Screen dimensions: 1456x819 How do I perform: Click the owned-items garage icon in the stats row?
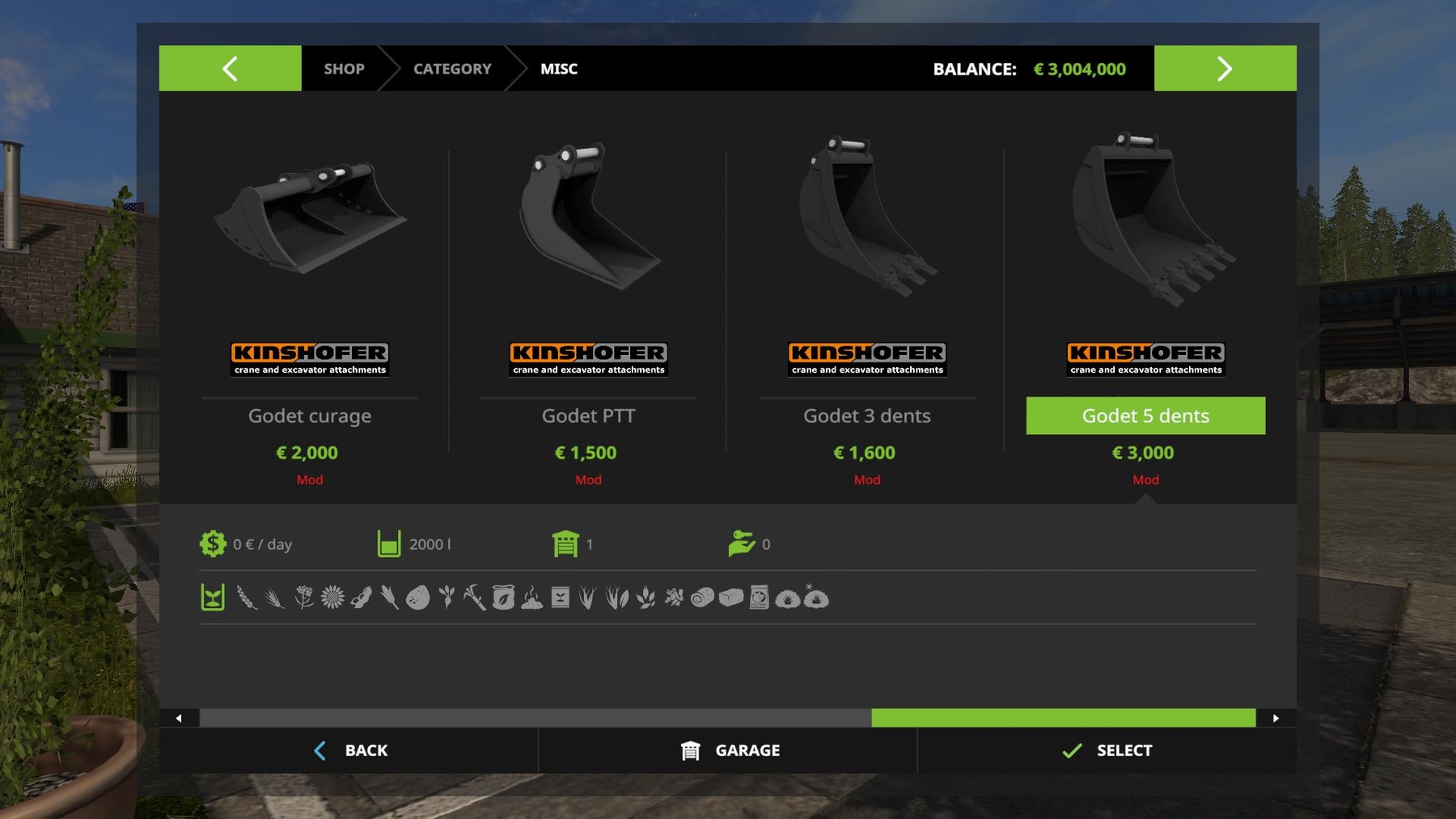(565, 544)
